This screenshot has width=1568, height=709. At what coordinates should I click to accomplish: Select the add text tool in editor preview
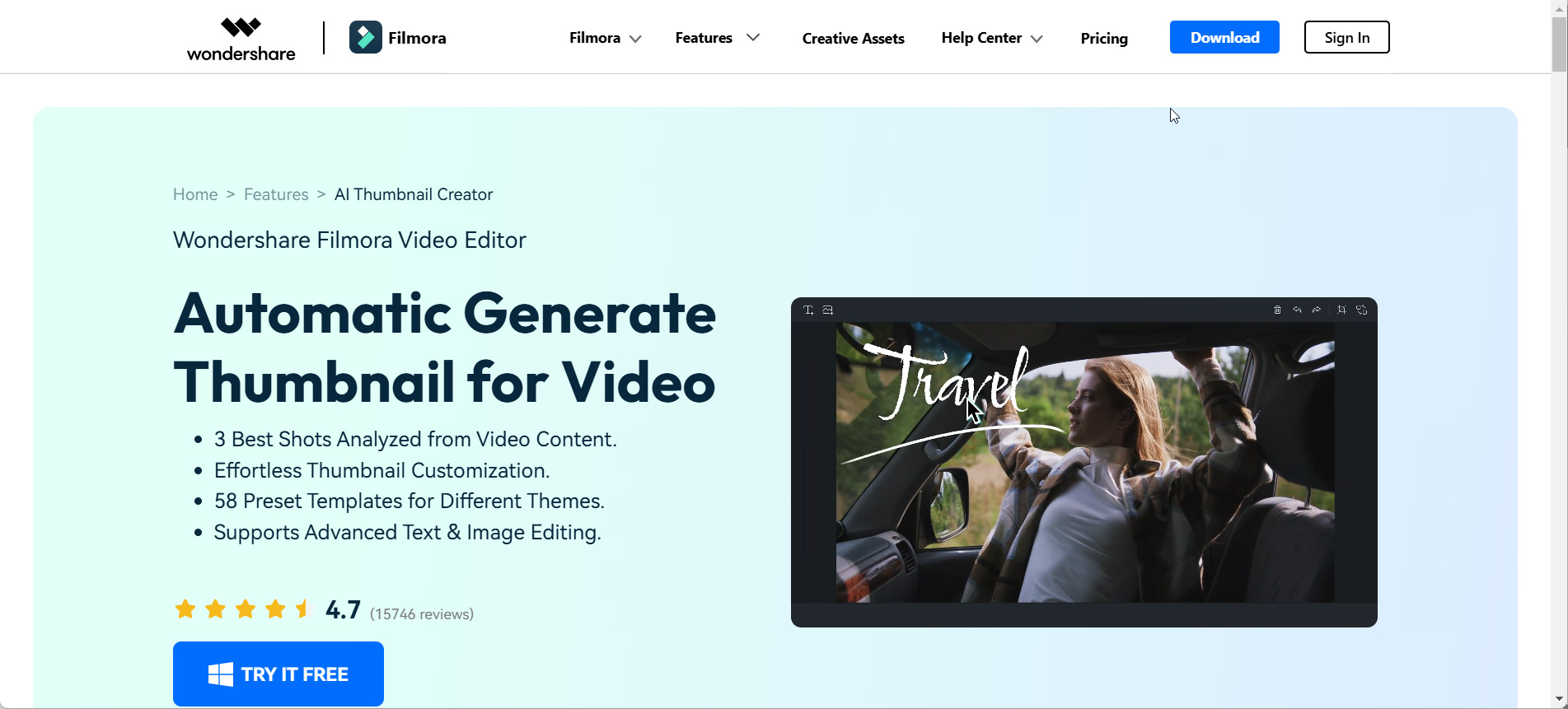(x=808, y=310)
